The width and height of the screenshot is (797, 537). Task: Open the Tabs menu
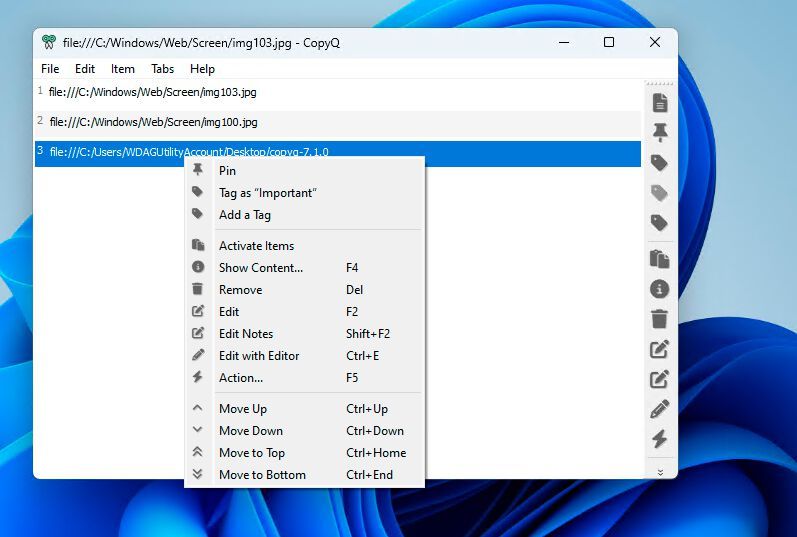click(162, 69)
